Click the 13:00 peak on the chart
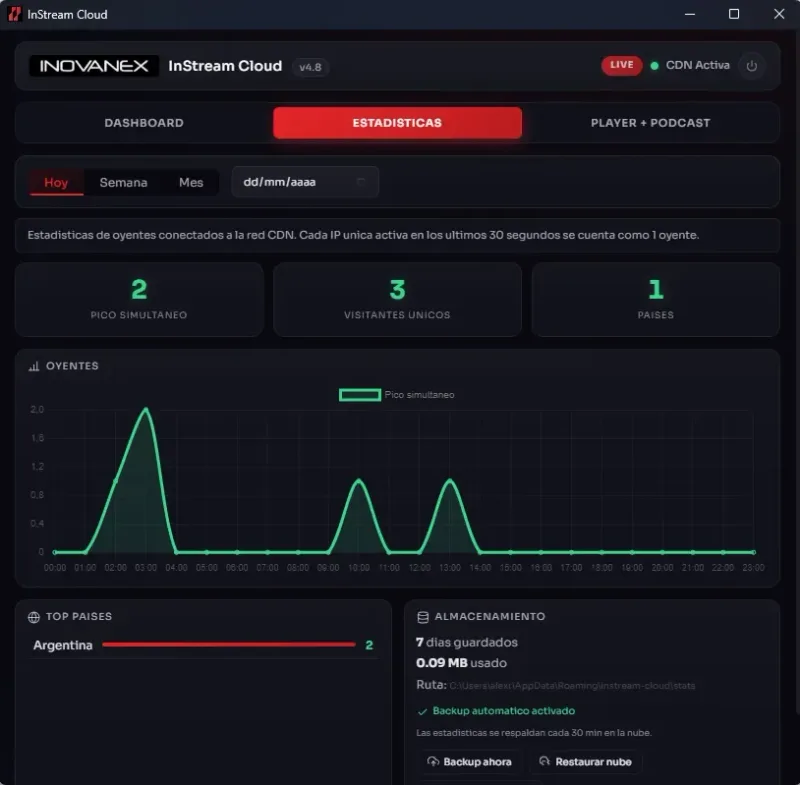Viewport: 800px width, 785px height. (x=450, y=480)
